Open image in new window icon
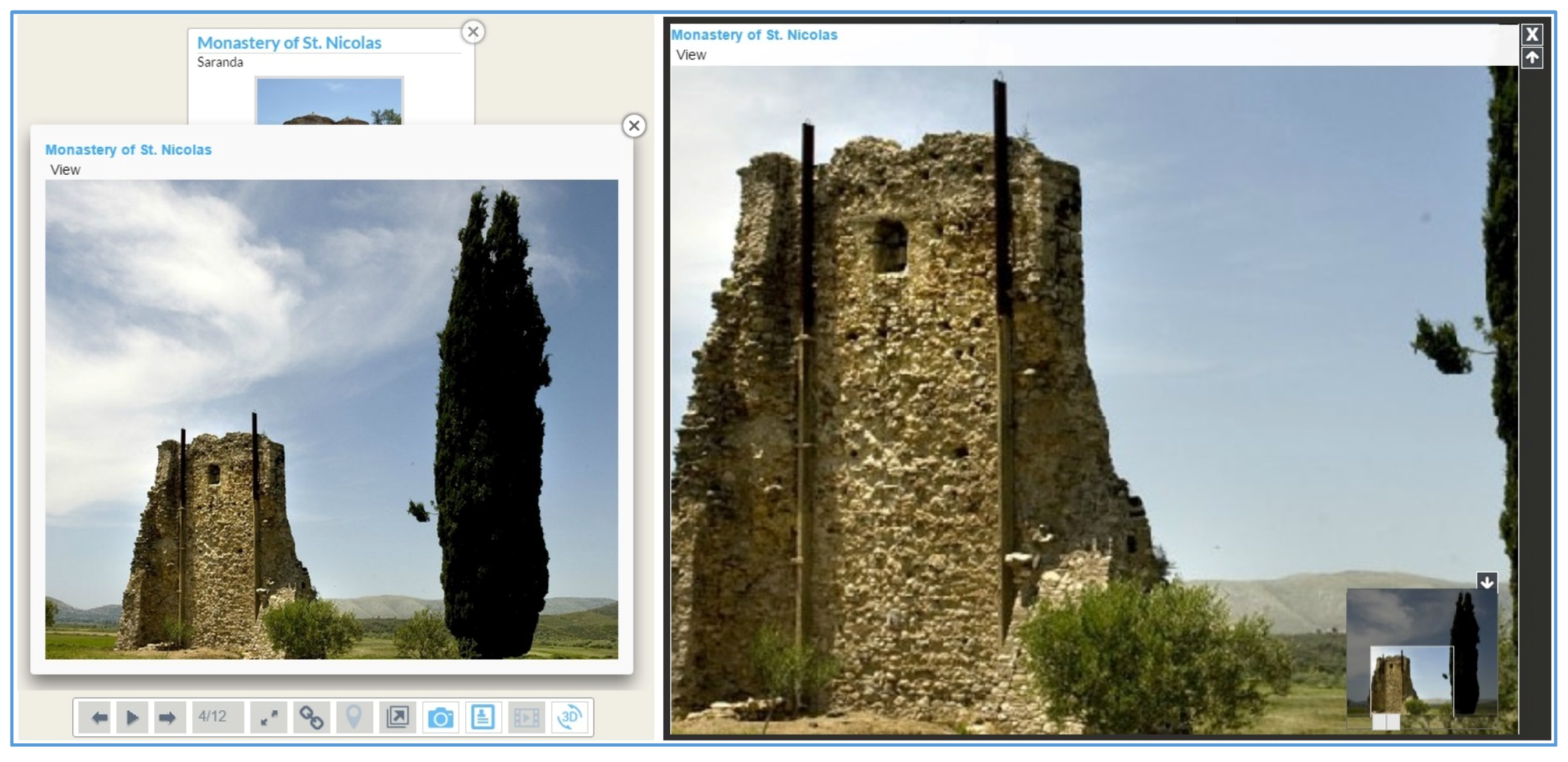The height and width of the screenshot is (762, 1568). [397, 718]
